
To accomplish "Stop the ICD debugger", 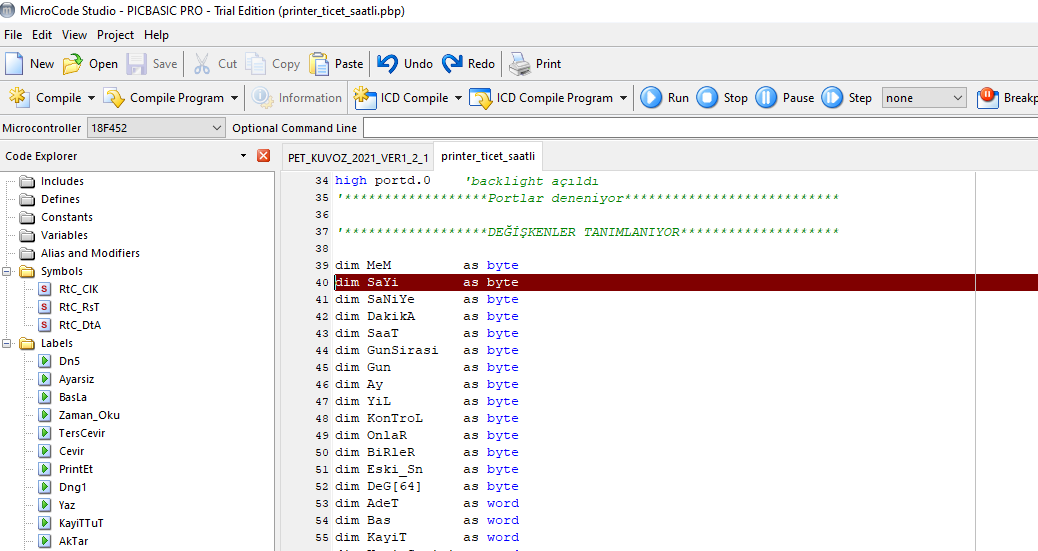I will [x=722, y=97].
